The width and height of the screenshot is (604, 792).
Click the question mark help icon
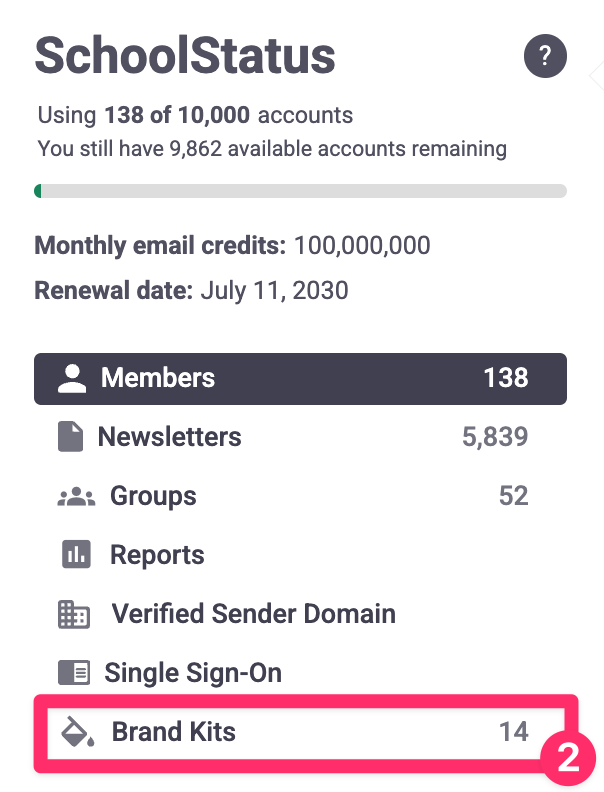pos(545,55)
